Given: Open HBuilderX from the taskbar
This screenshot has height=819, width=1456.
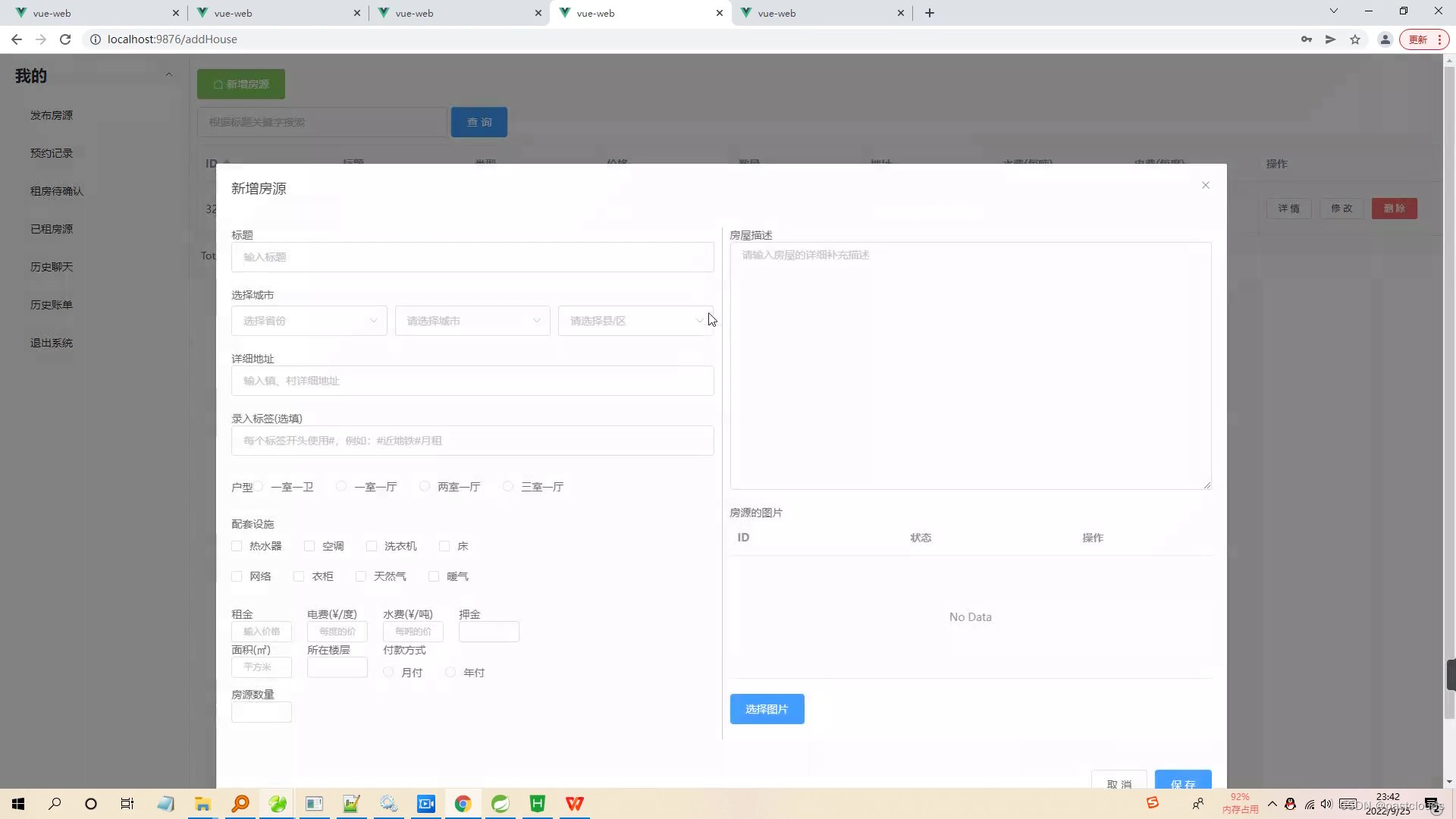Looking at the screenshot, I should point(537,804).
